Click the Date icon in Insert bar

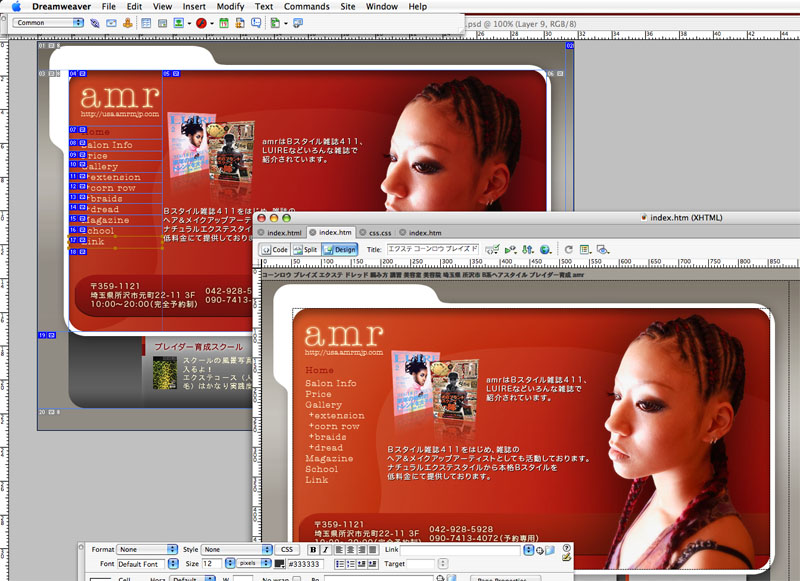(223, 23)
